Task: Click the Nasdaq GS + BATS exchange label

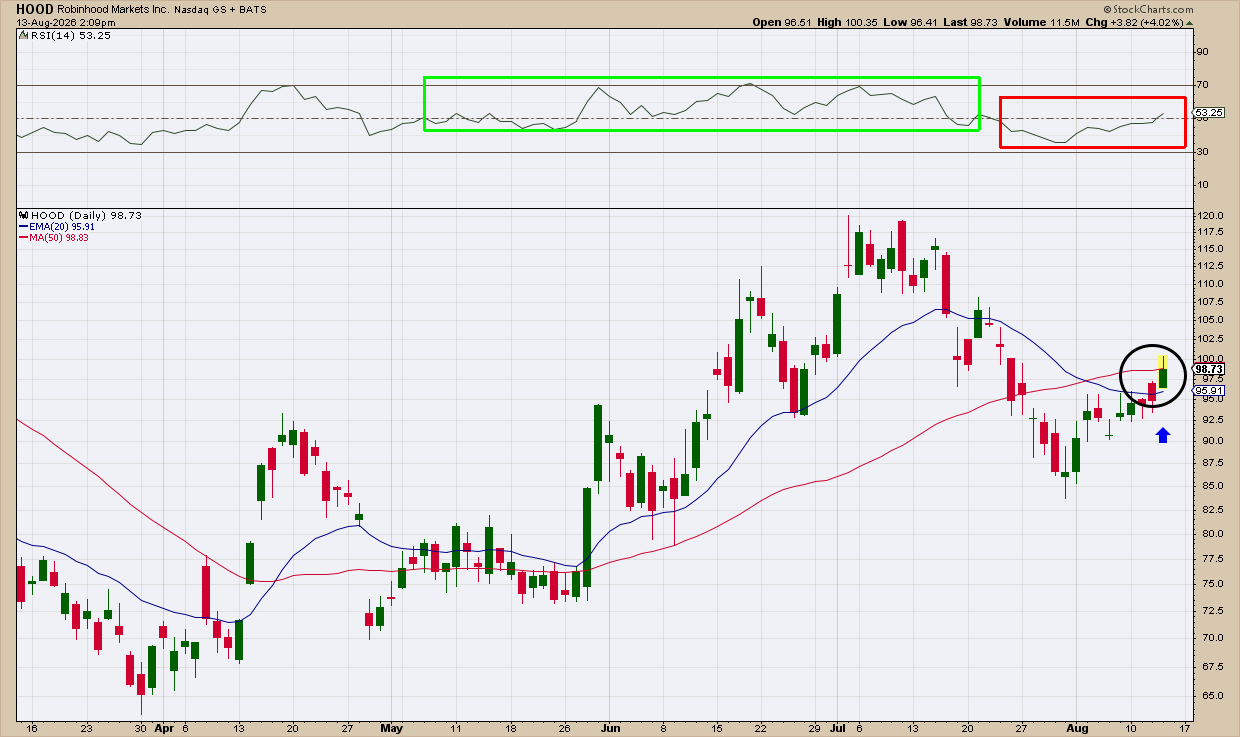Action: (x=220, y=9)
